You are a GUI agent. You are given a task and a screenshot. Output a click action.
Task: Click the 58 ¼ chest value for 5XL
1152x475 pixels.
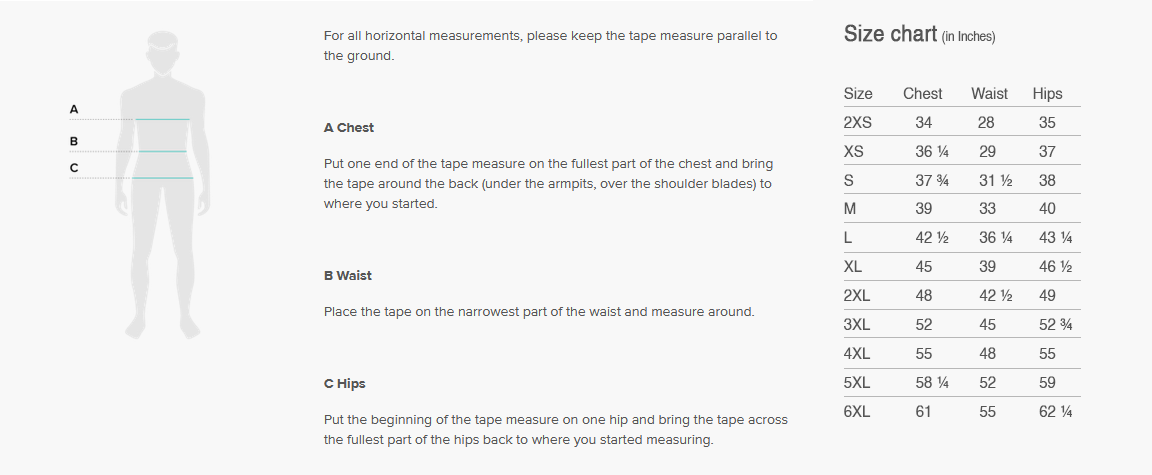pyautogui.click(x=931, y=383)
